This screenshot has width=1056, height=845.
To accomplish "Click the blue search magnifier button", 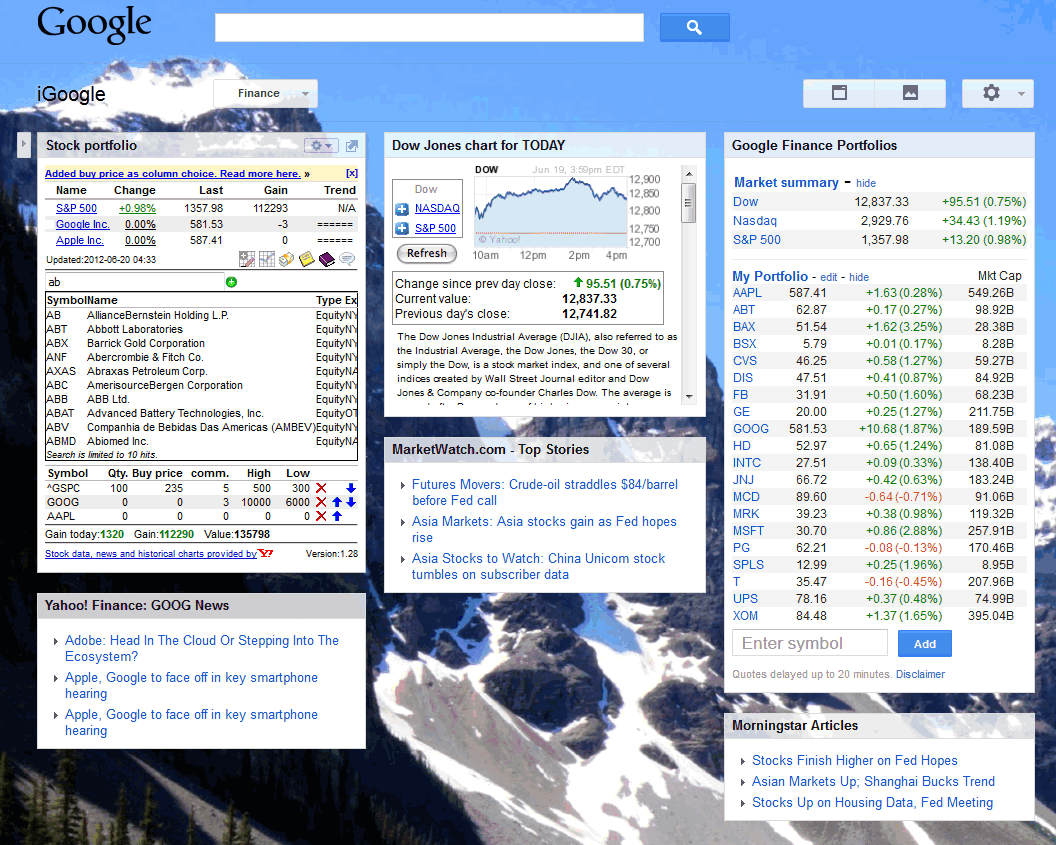I will [694, 28].
